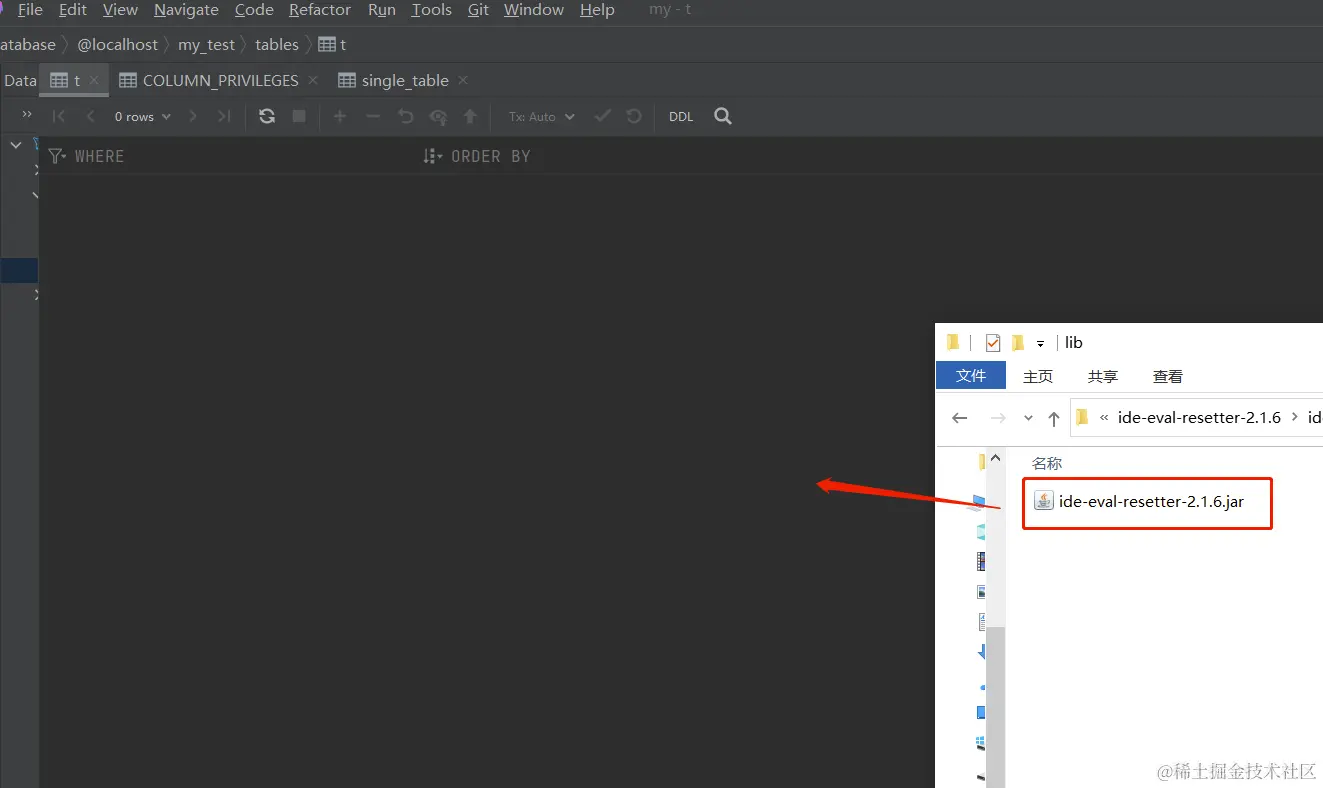The width and height of the screenshot is (1323, 788).
Task: Add a new row with plus icon
Action: (340, 116)
